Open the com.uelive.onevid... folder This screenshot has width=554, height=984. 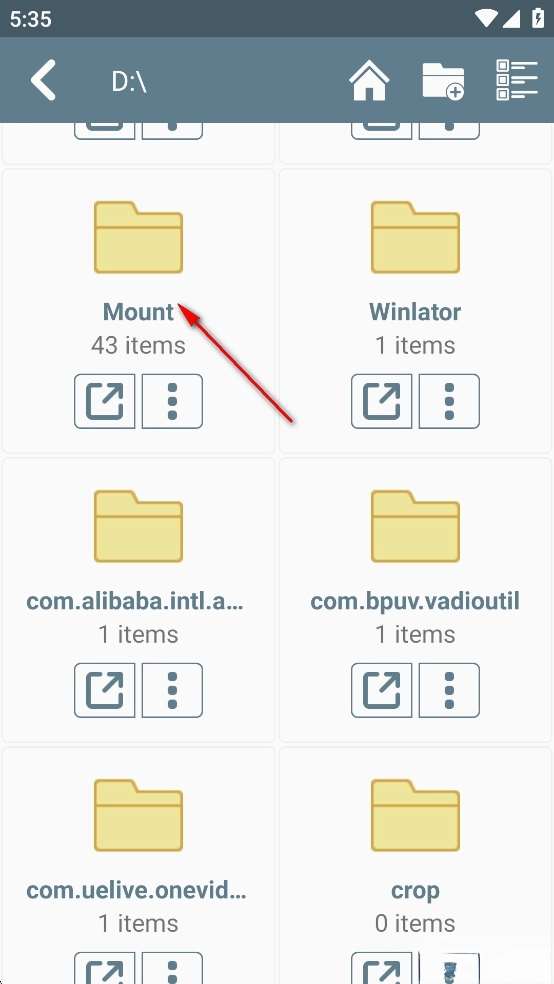click(x=138, y=815)
